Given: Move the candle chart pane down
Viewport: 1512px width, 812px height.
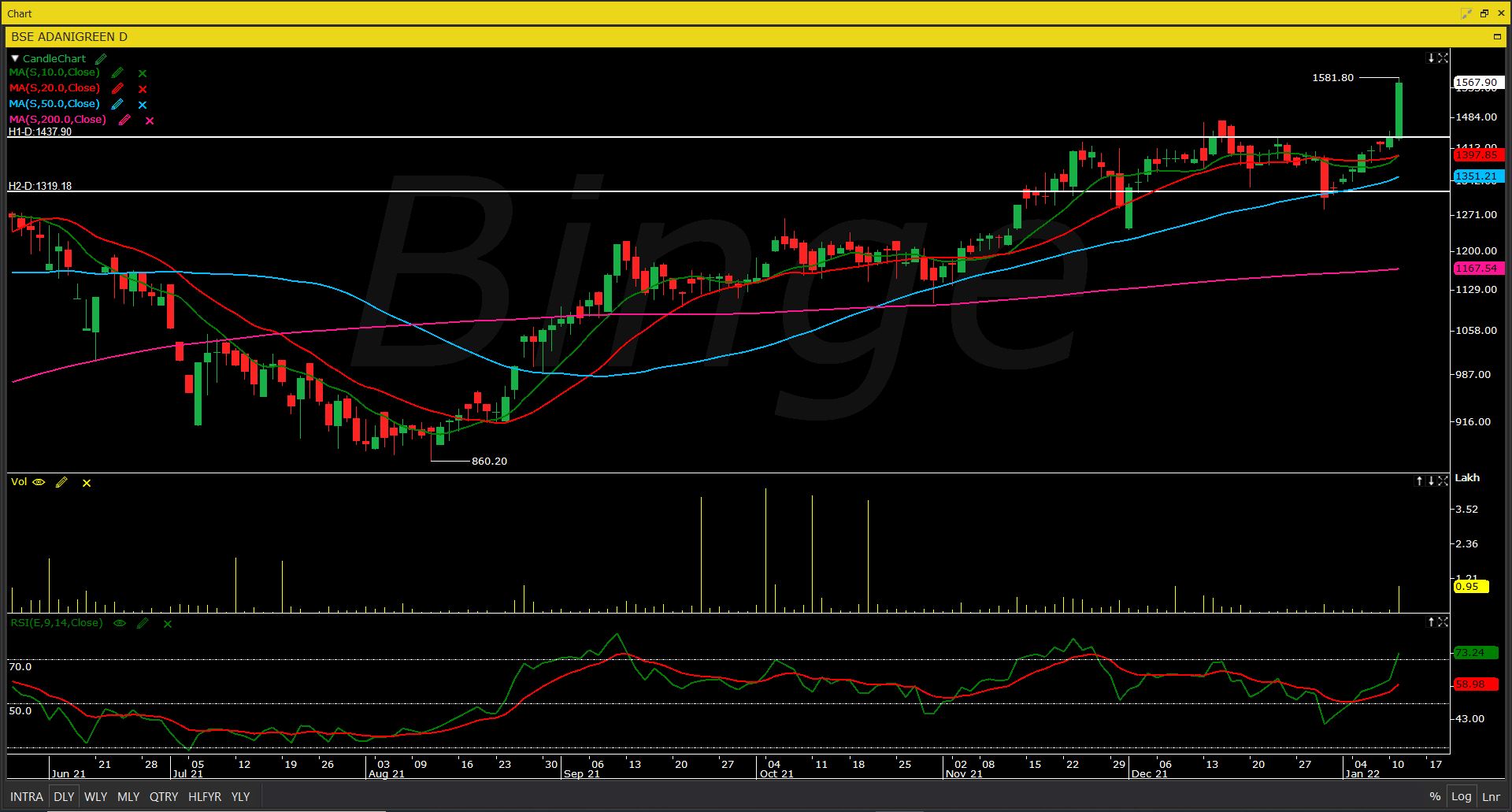Looking at the screenshot, I should [1432, 58].
